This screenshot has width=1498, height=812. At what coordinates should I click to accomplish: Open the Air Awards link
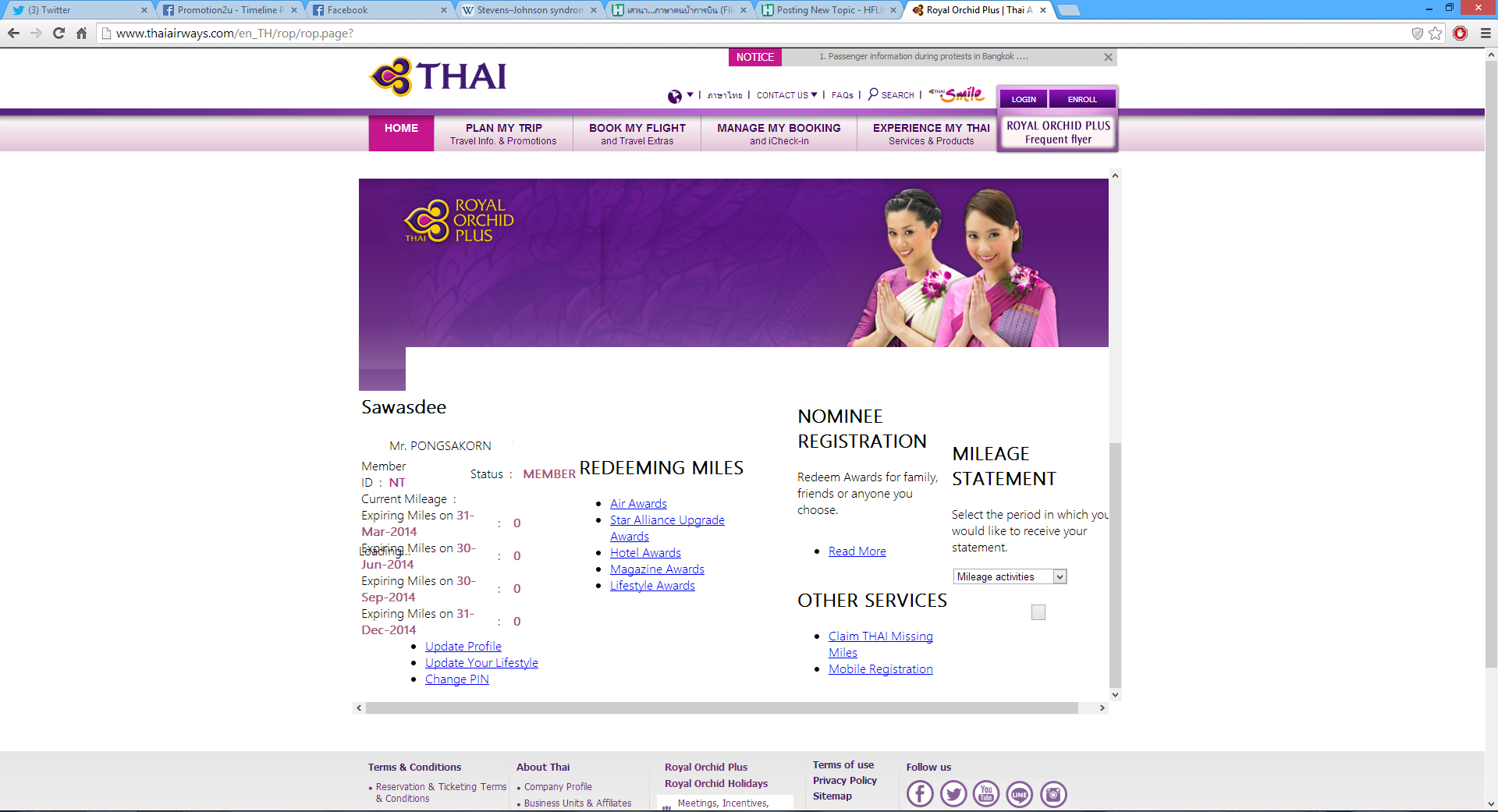638,504
